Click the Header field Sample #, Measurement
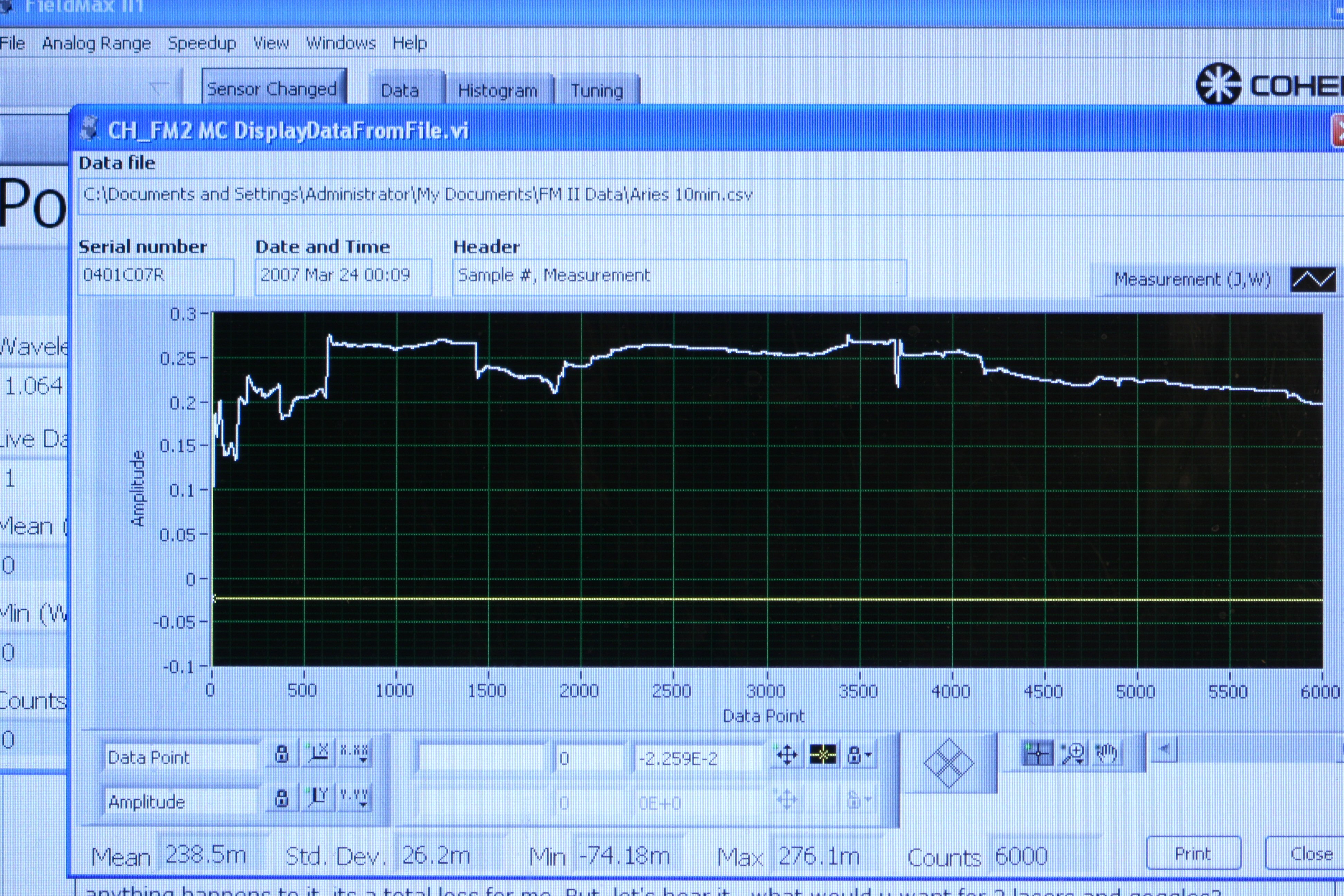The image size is (1344, 896). coord(679,277)
